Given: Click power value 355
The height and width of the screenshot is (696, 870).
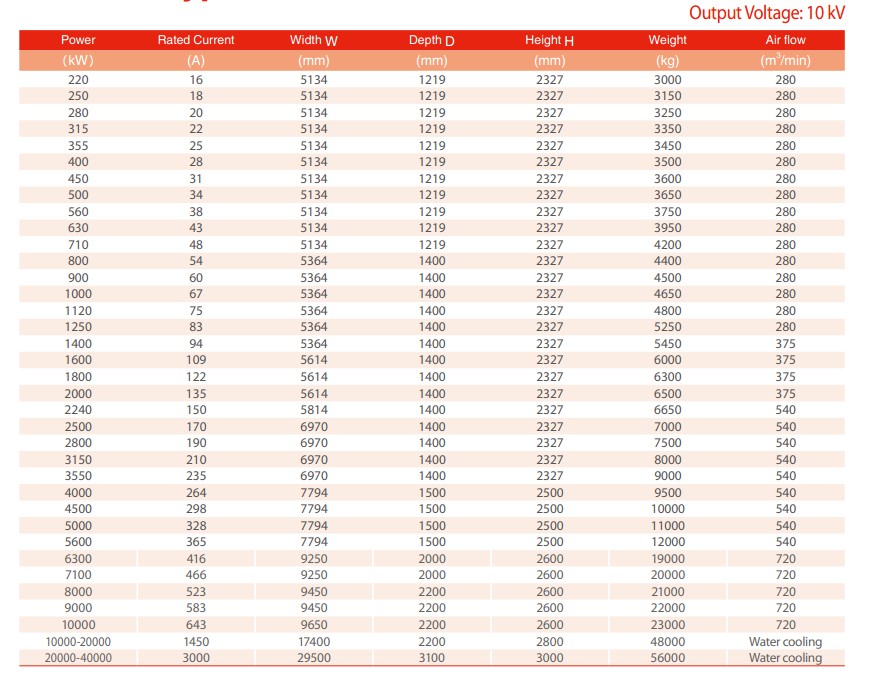Looking at the screenshot, I should (78, 146).
